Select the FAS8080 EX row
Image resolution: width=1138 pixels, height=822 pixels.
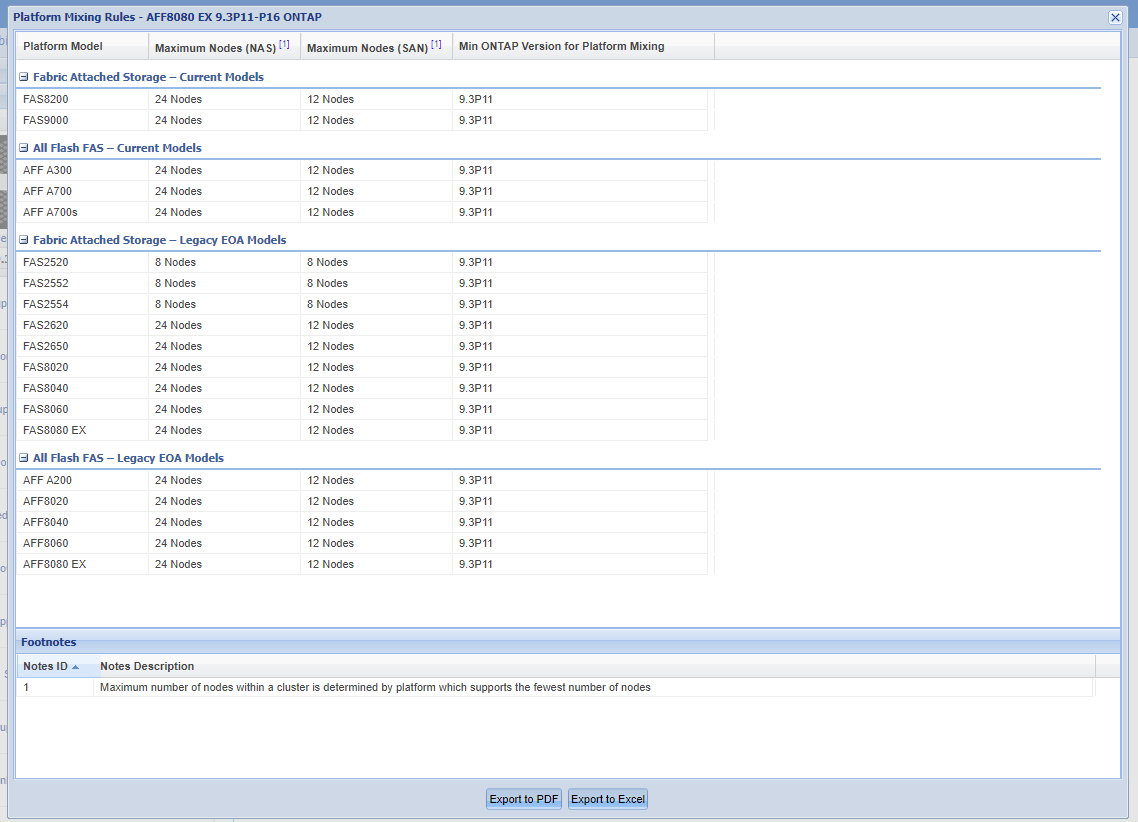[x=361, y=431]
